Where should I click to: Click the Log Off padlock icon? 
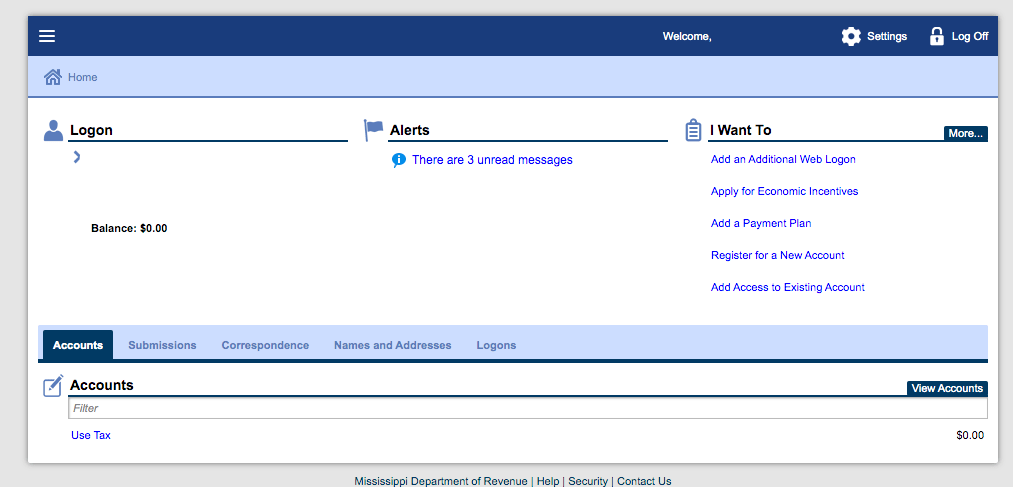point(936,36)
